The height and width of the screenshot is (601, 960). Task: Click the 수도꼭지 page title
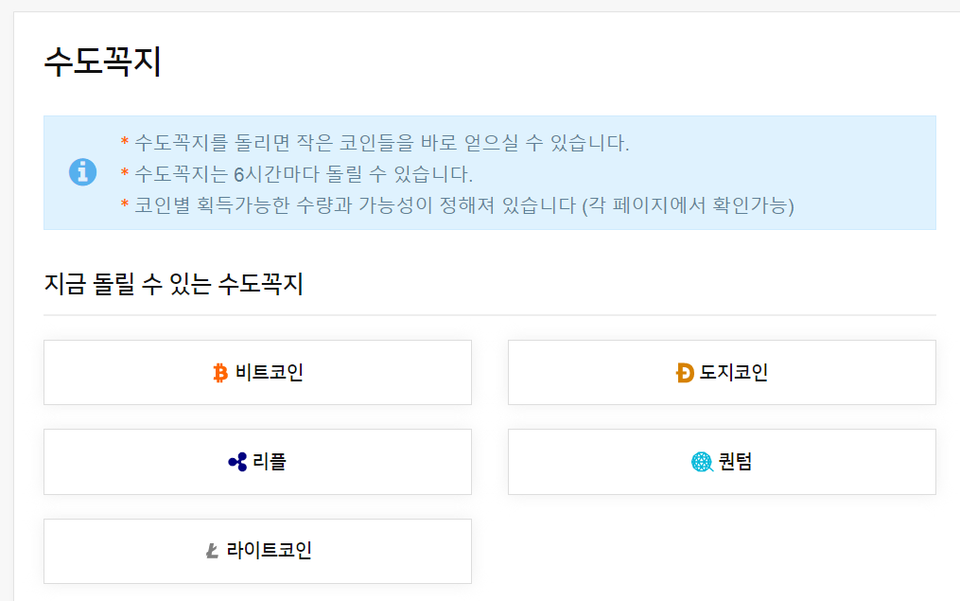click(102, 62)
